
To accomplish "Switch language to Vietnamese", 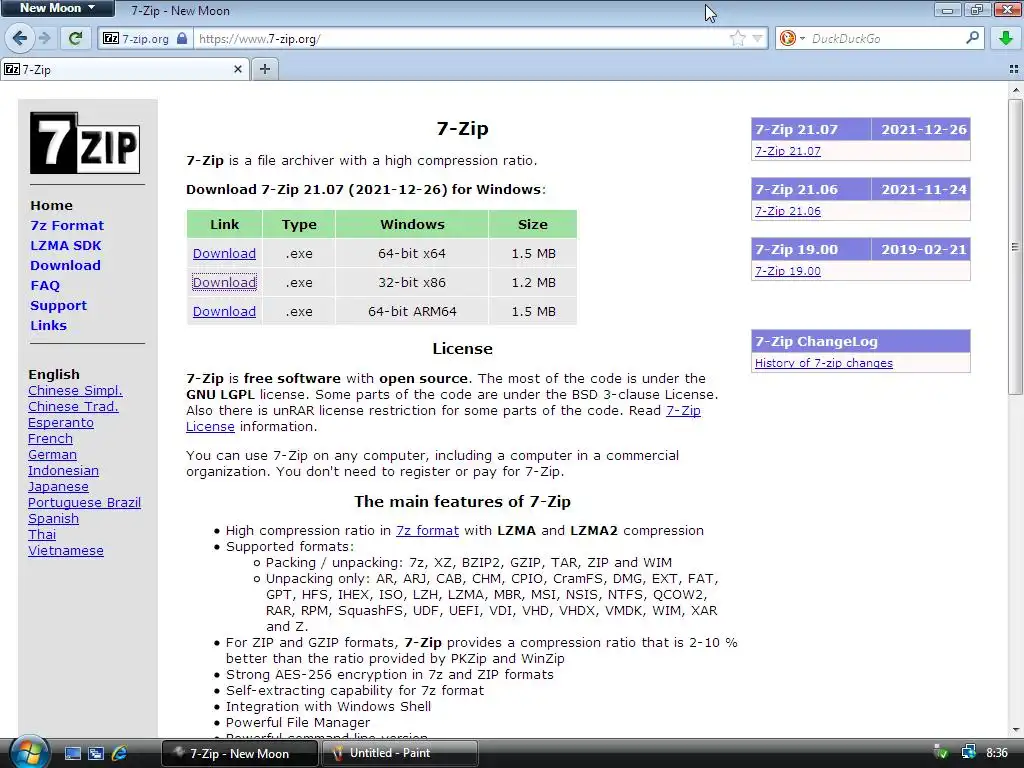I will tap(65, 551).
